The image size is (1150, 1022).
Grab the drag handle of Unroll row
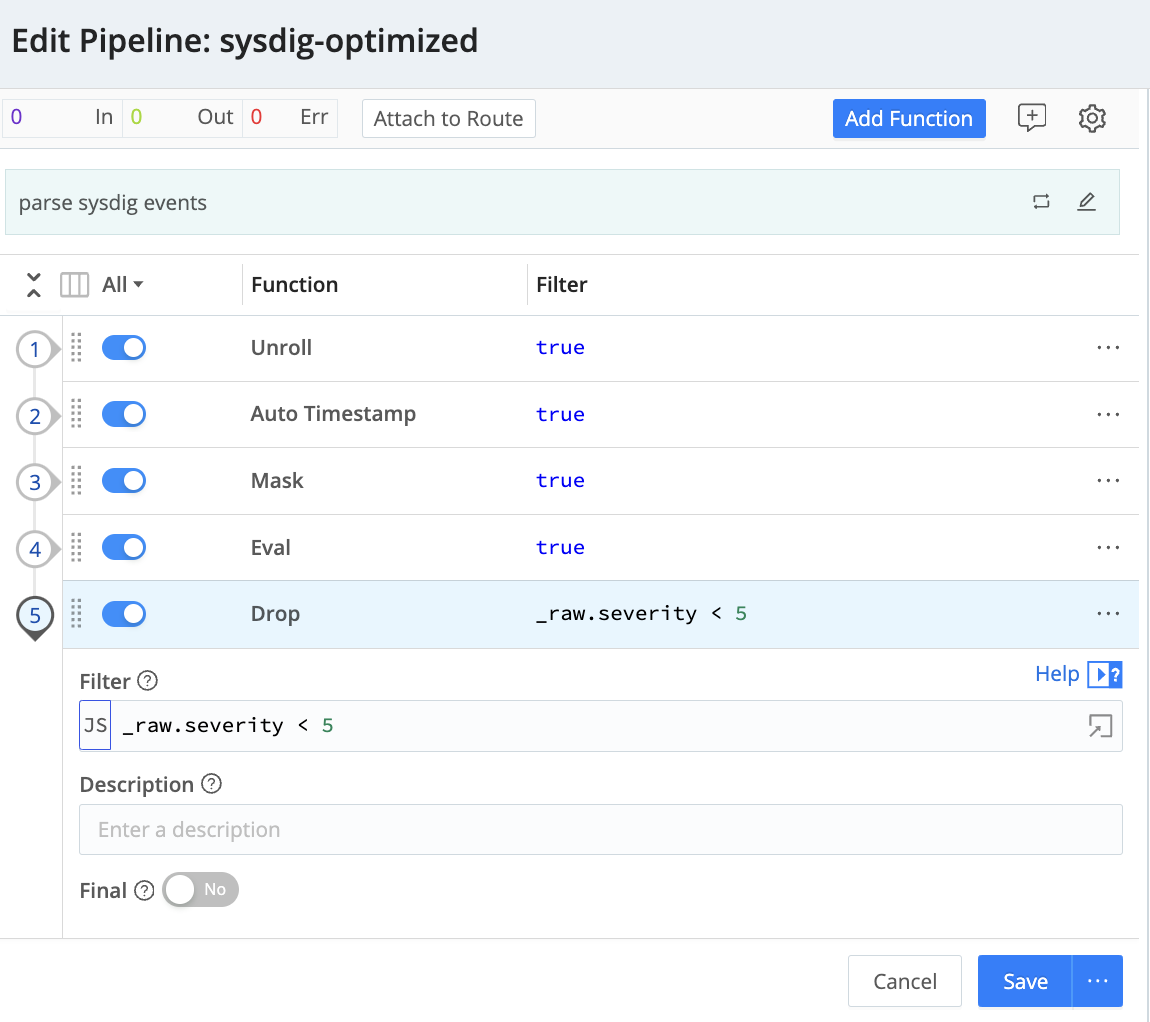[x=76, y=348]
